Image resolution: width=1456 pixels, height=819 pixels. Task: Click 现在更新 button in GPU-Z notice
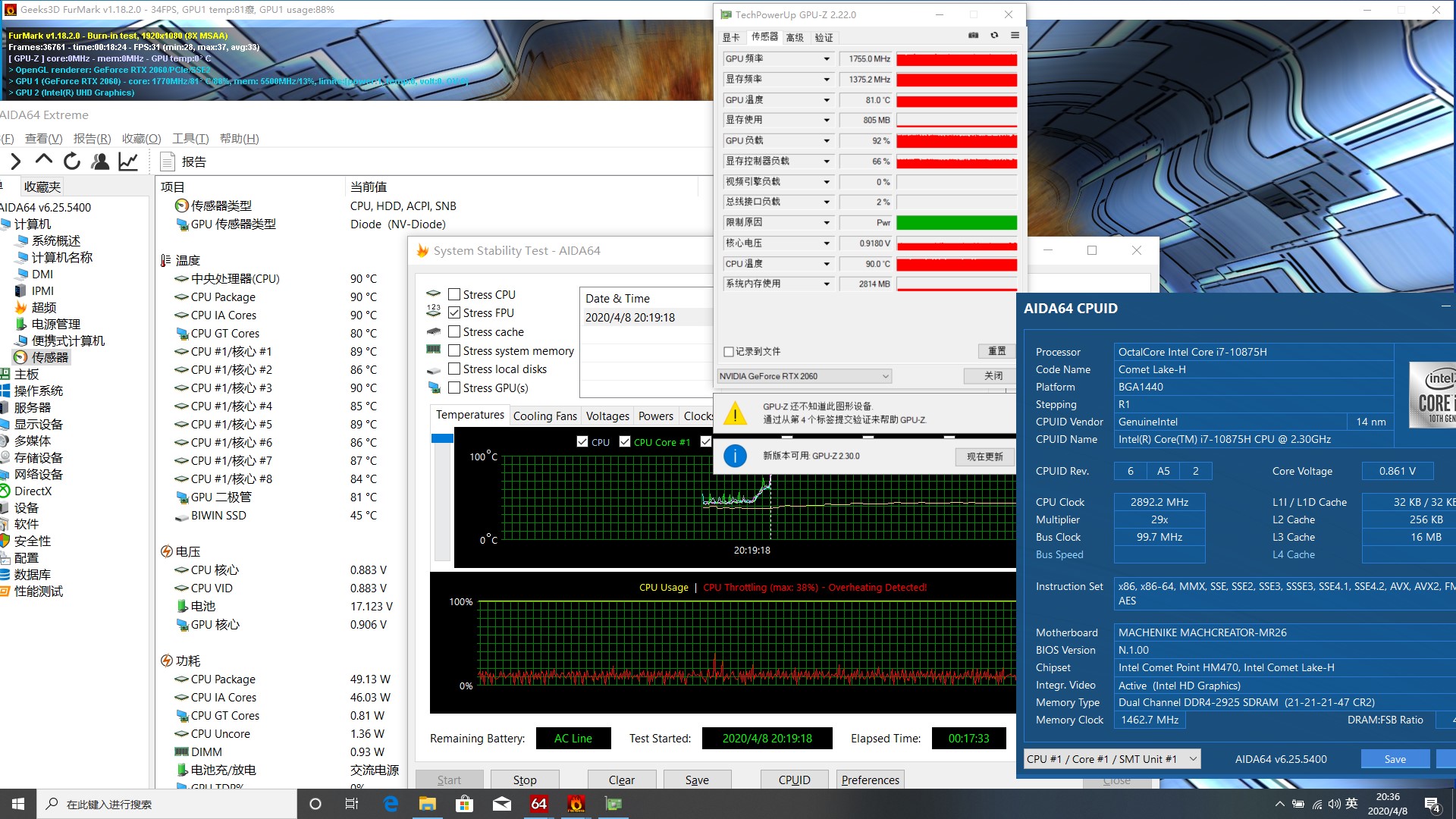tap(984, 457)
